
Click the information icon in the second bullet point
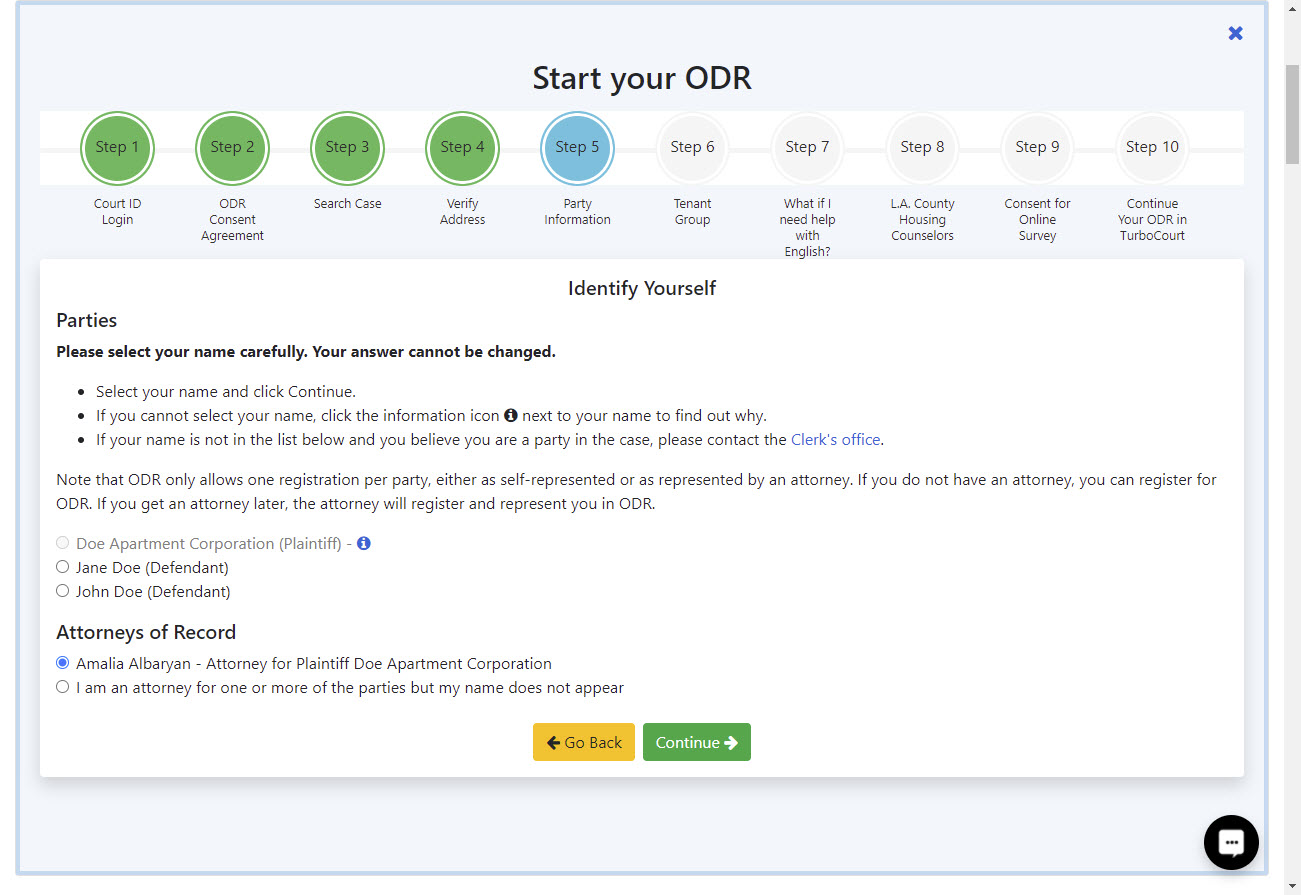510,414
